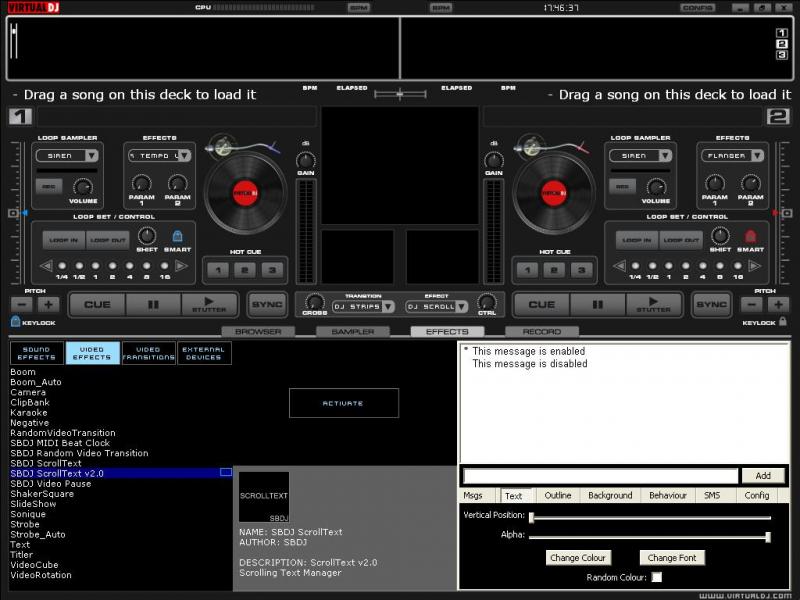This screenshot has width=800, height=600.
Task: Enable the Random Colour checkbox
Action: point(657,577)
